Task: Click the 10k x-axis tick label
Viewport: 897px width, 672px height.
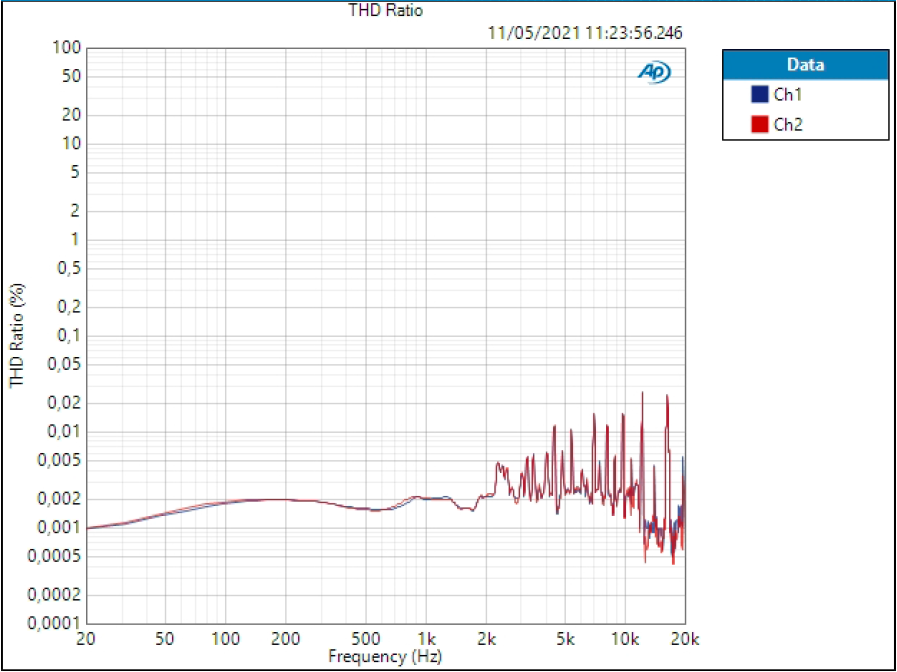Action: (625, 637)
